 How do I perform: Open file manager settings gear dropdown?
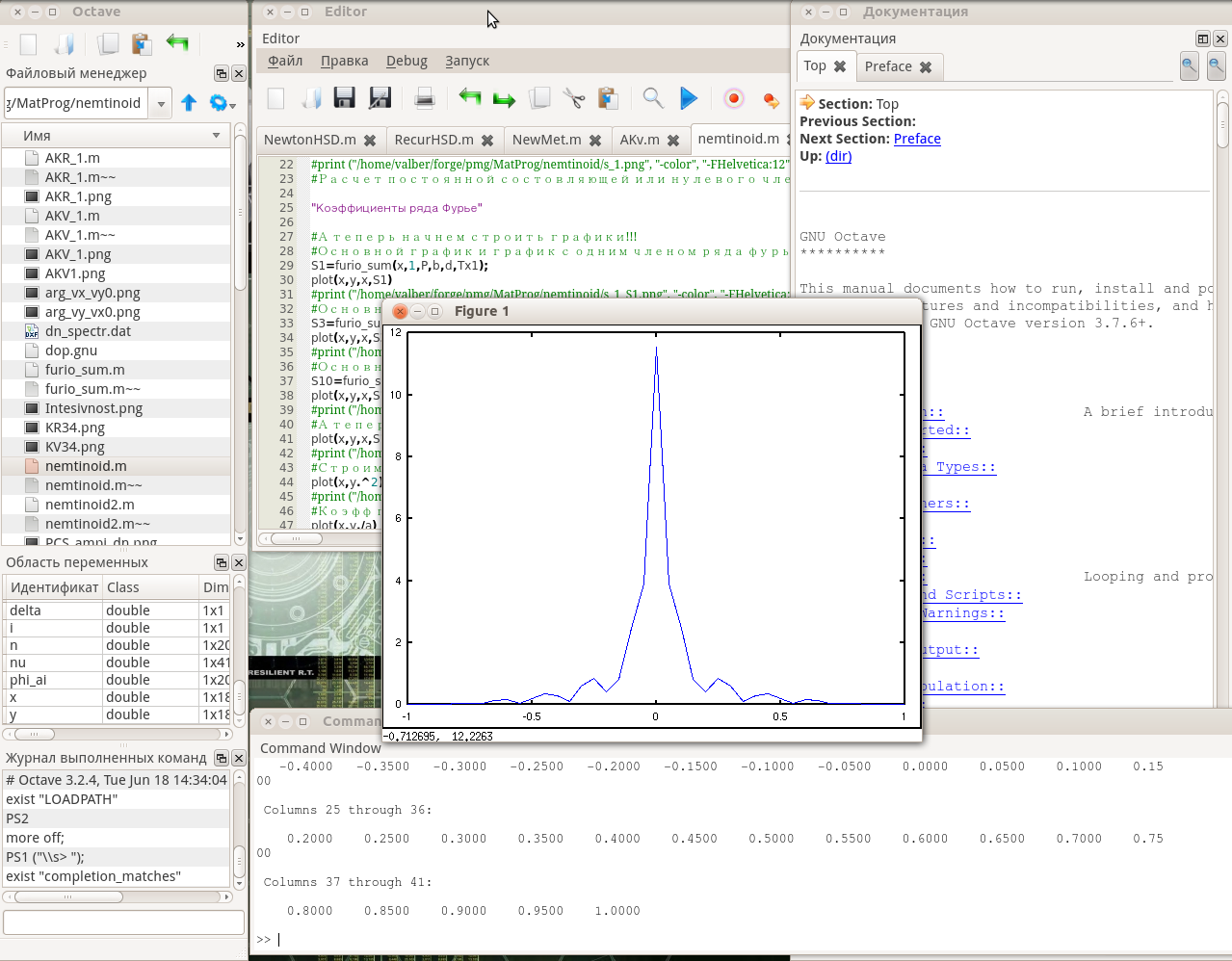[222, 103]
